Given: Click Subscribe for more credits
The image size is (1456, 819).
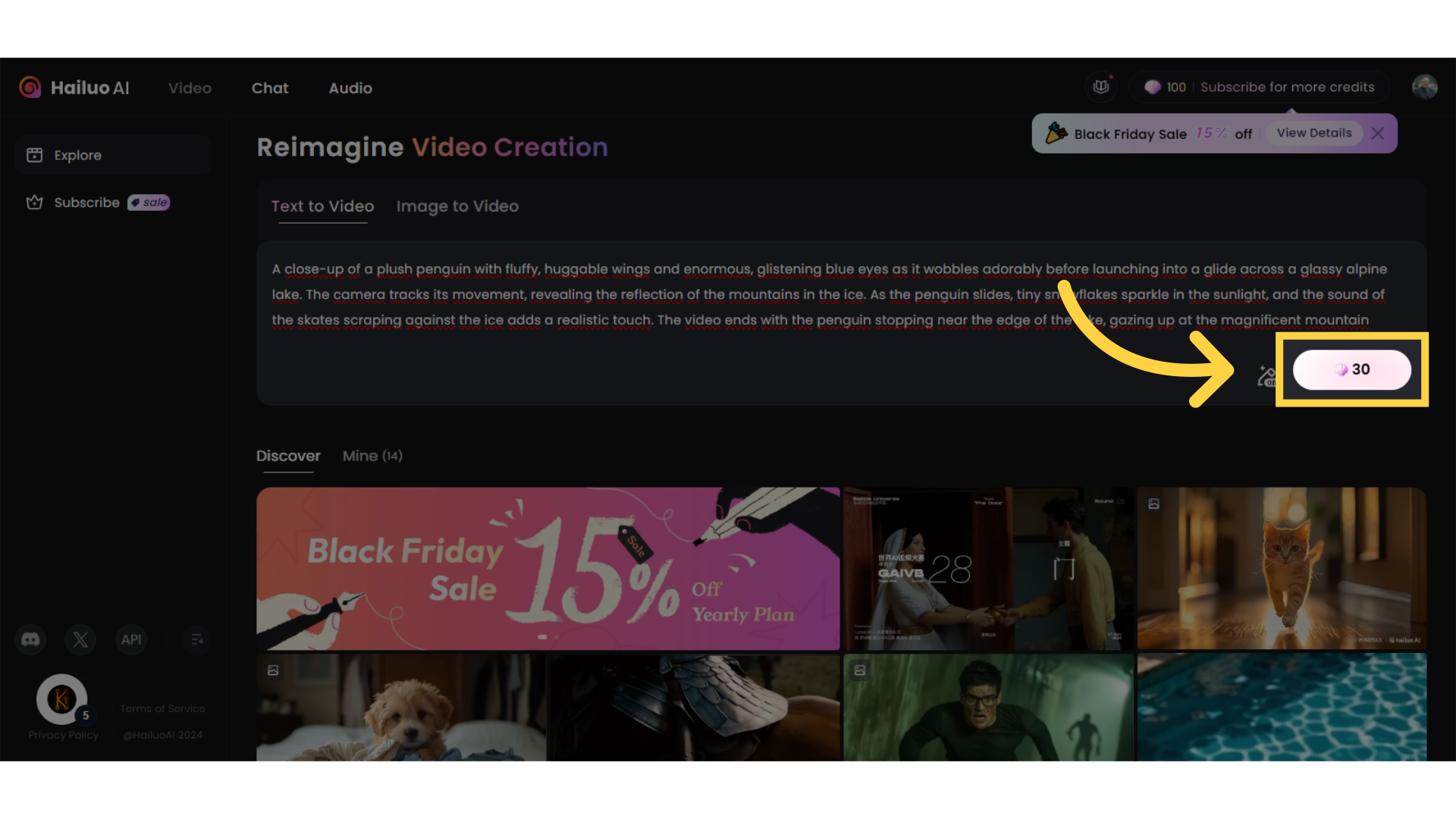Looking at the screenshot, I should [x=1287, y=87].
